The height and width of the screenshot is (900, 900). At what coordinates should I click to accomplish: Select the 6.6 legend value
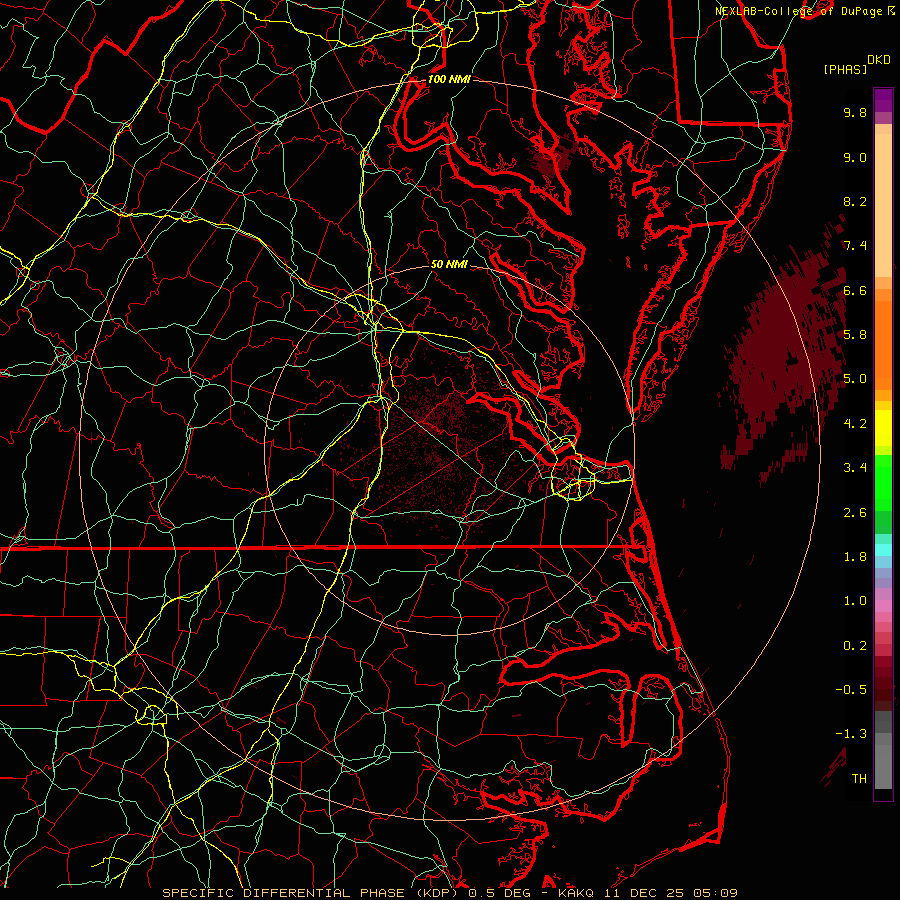click(x=855, y=290)
